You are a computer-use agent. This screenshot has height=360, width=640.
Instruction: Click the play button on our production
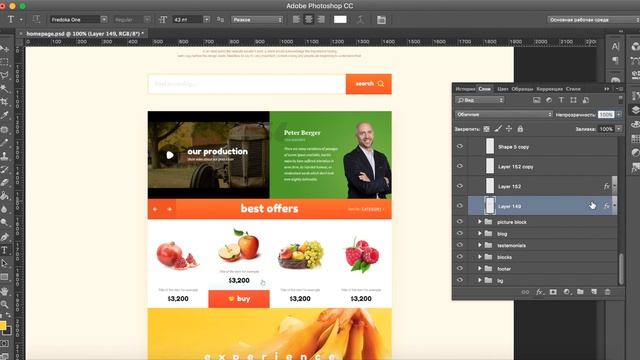point(169,155)
